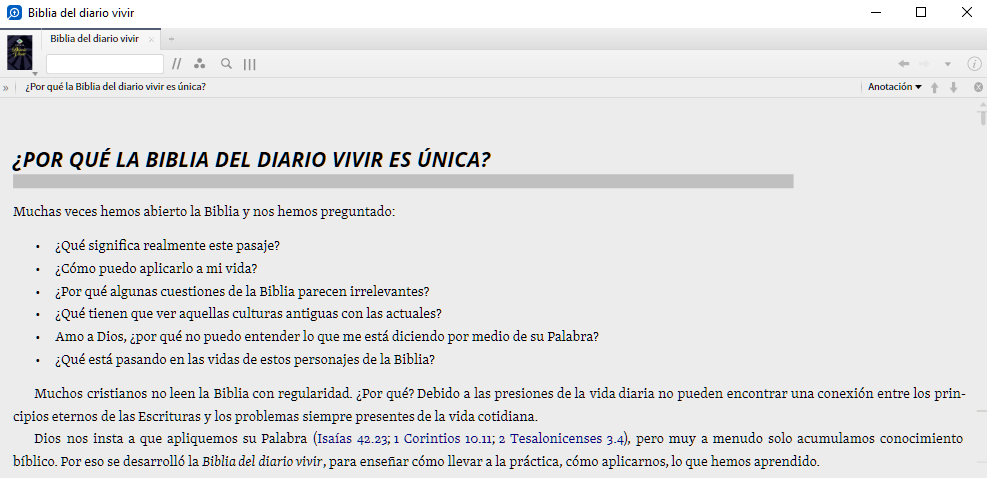
Task: Click the main heading text
Action: click(252, 160)
